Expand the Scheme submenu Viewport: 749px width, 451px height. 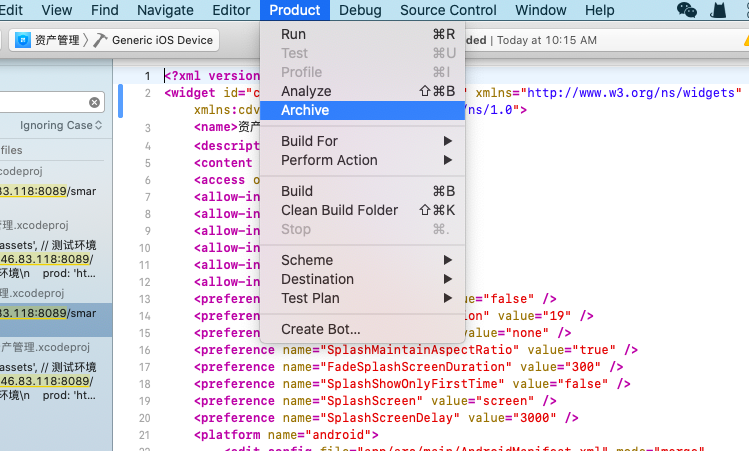[x=363, y=260]
